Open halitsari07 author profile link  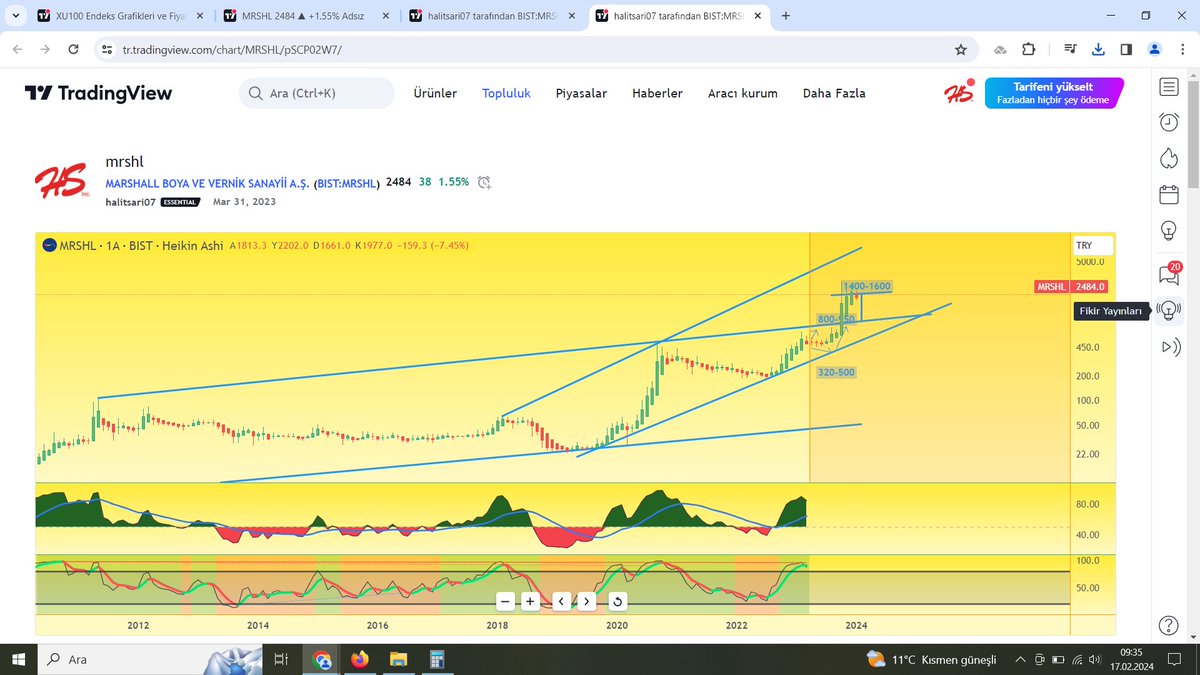click(130, 202)
